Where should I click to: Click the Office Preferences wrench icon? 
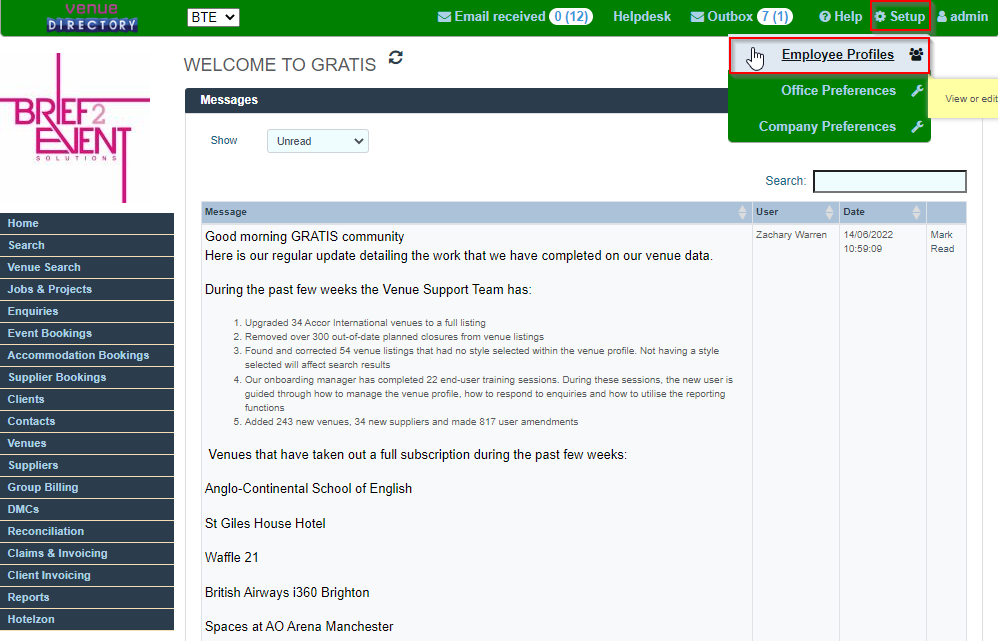click(x=917, y=91)
